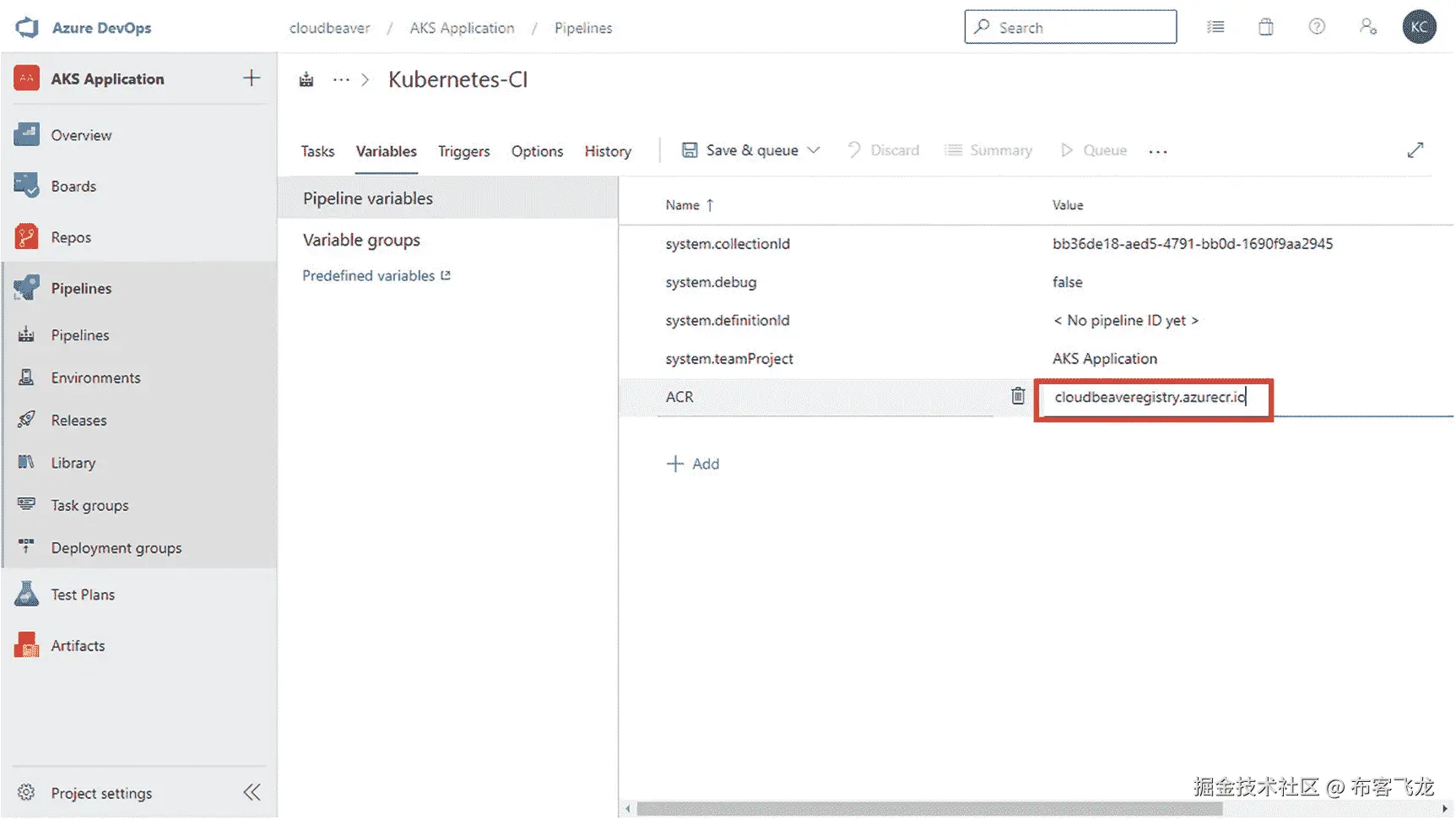
Task: Click the Value column header
Action: [1068, 205]
